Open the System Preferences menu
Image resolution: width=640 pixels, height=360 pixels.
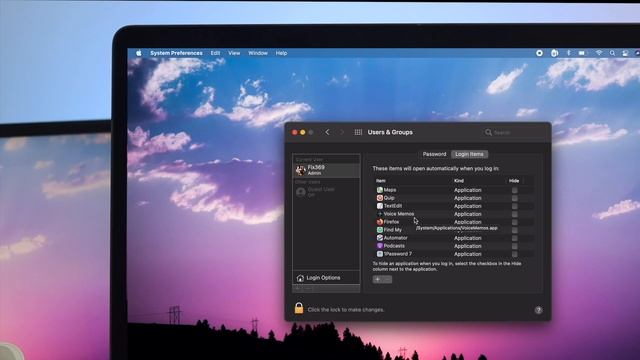point(176,53)
